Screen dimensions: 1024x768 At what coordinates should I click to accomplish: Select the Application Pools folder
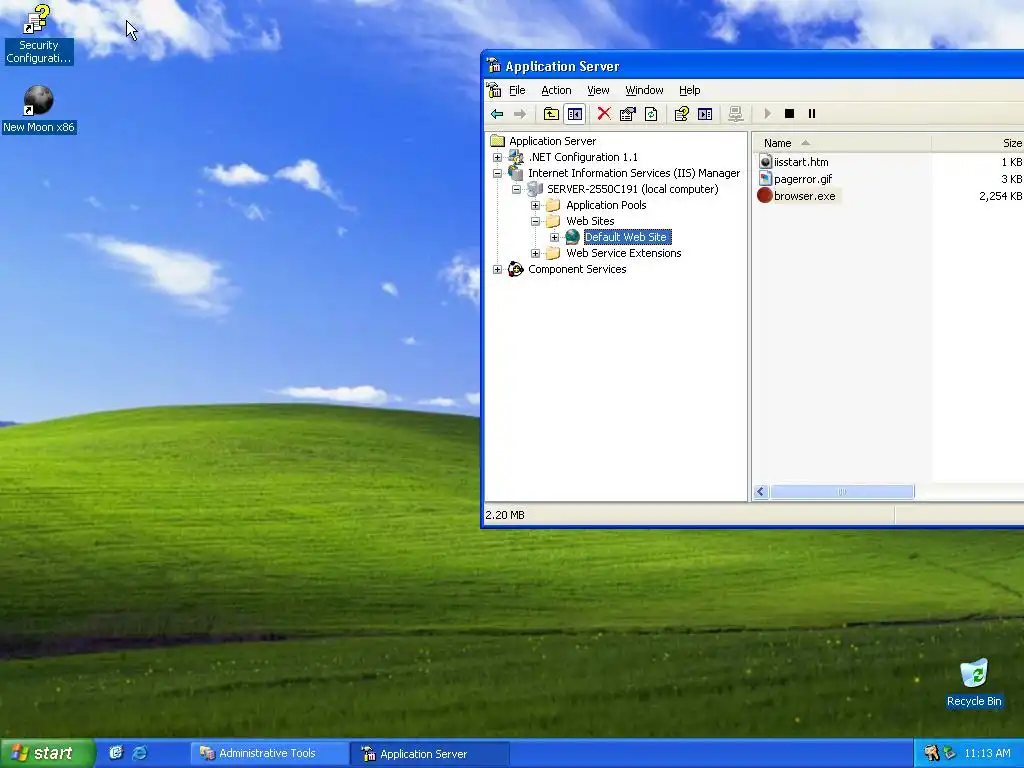click(606, 205)
